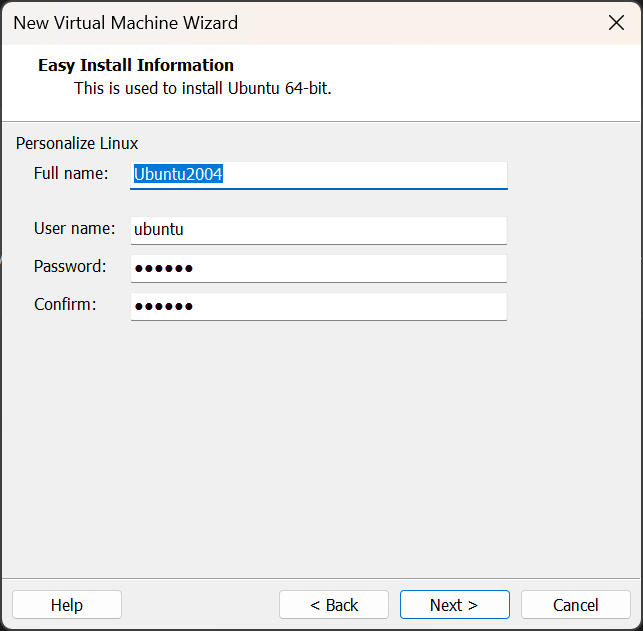Open Help for this wizard
The height and width of the screenshot is (631, 643).
[x=67, y=605]
